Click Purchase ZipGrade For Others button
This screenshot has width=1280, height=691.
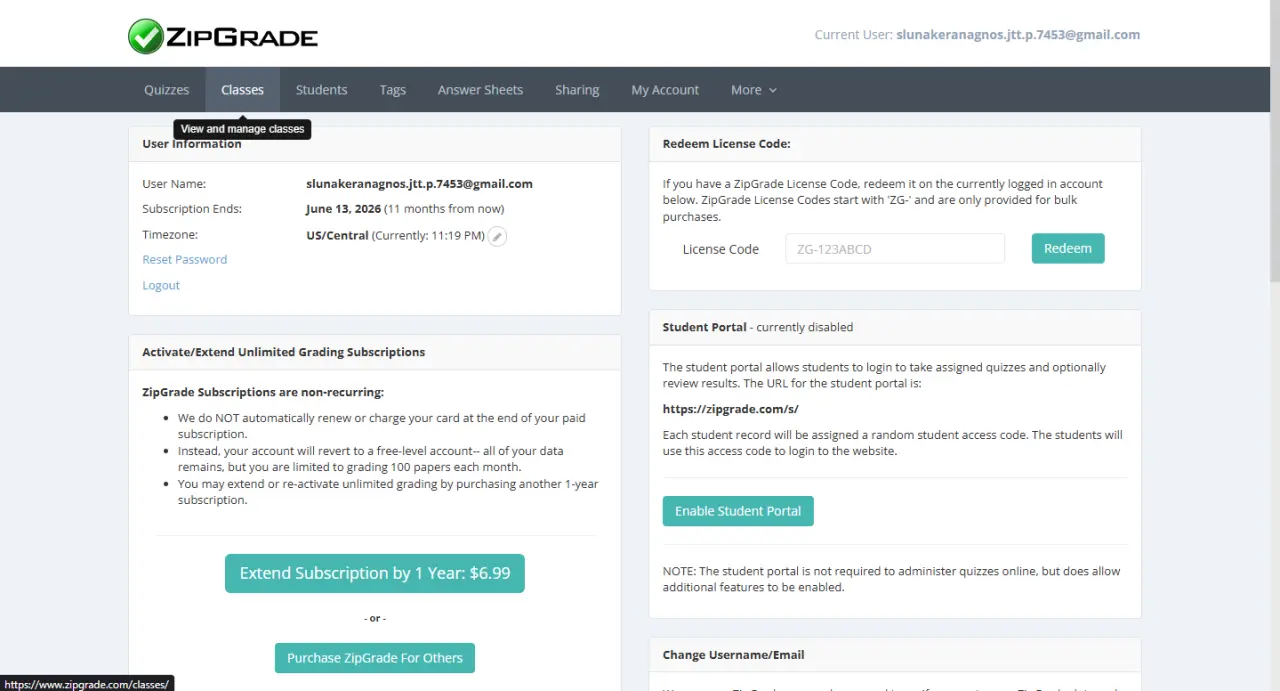coord(375,658)
